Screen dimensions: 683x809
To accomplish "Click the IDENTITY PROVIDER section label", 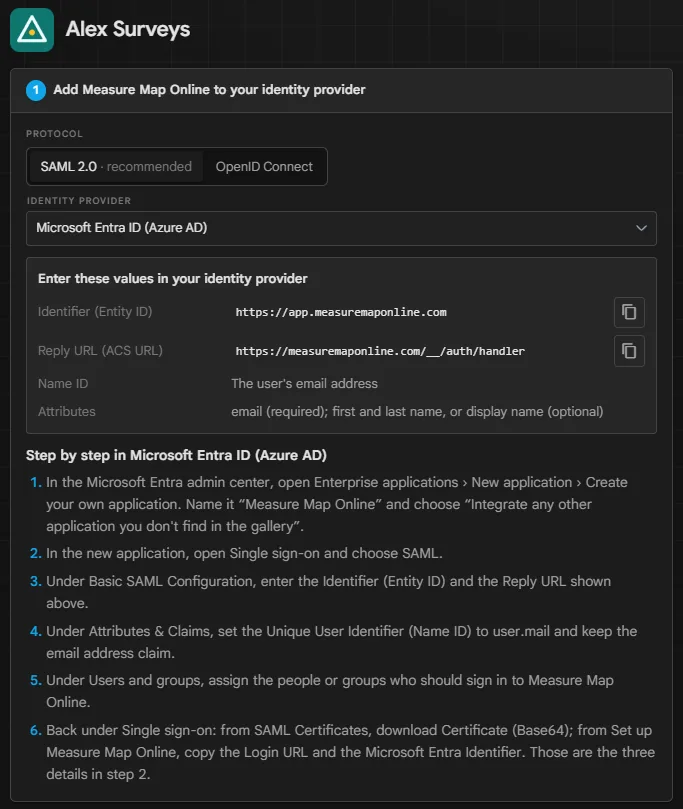I will [78, 201].
